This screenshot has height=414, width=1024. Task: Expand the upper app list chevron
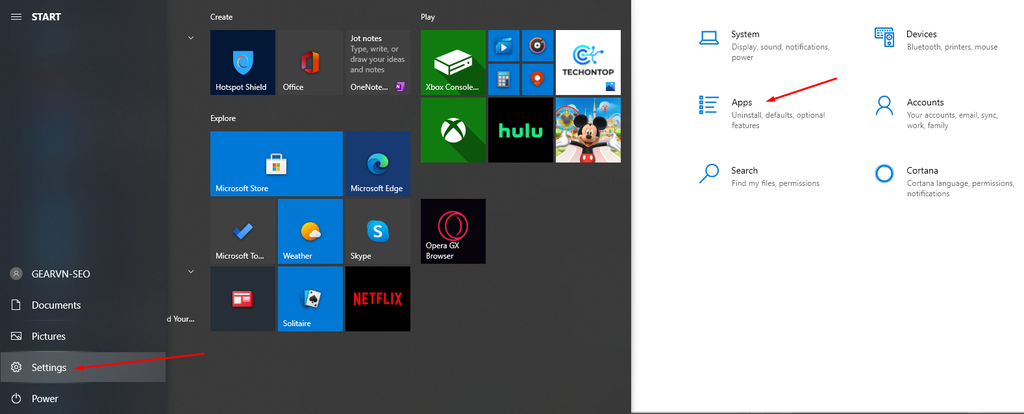tap(191, 38)
